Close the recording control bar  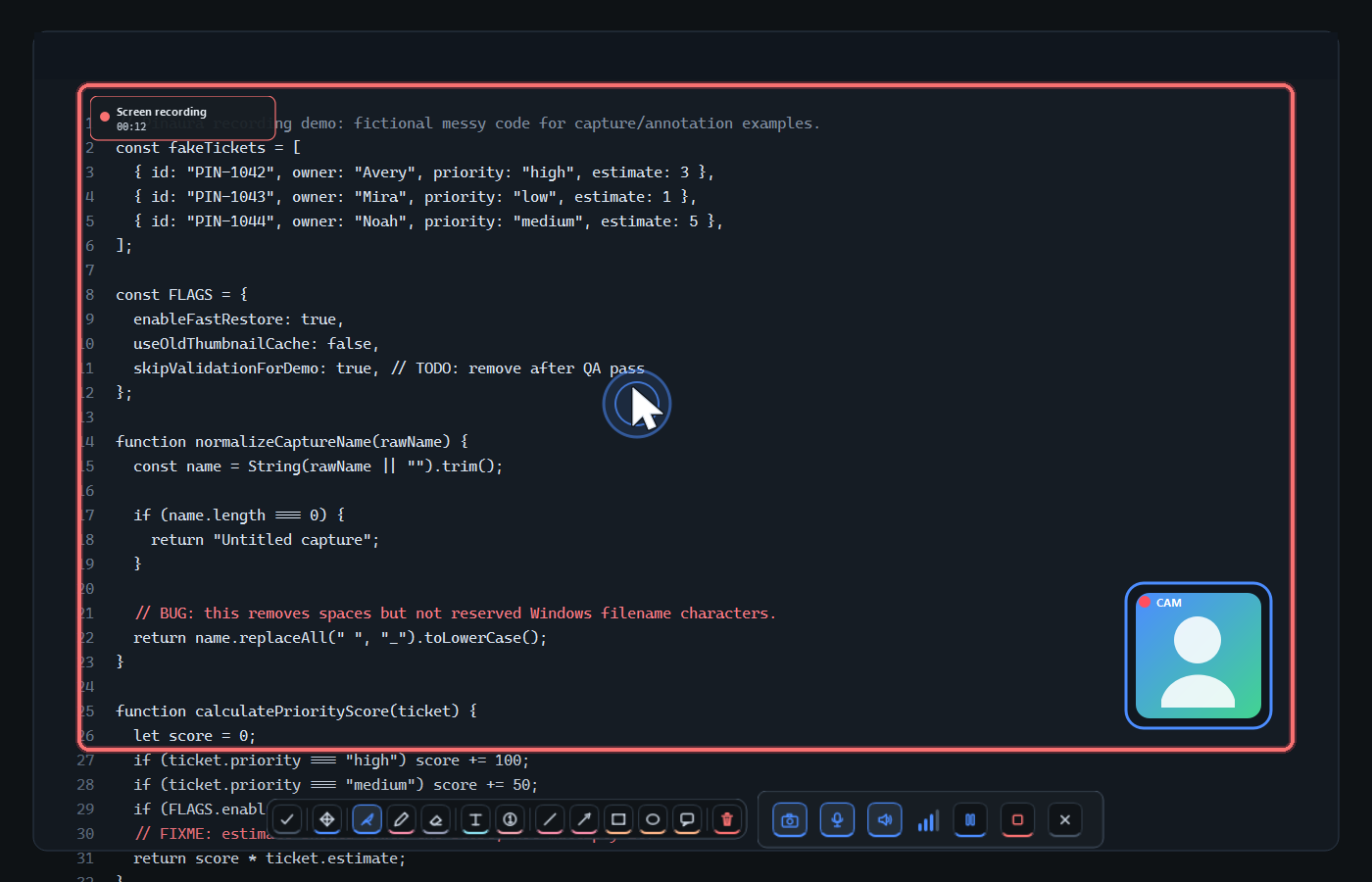1065,820
